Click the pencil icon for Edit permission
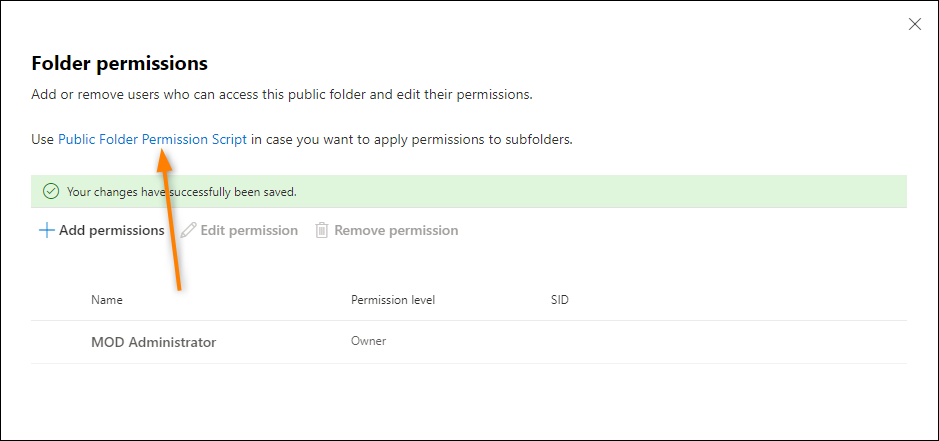This screenshot has height=441, width=939. (x=188, y=231)
